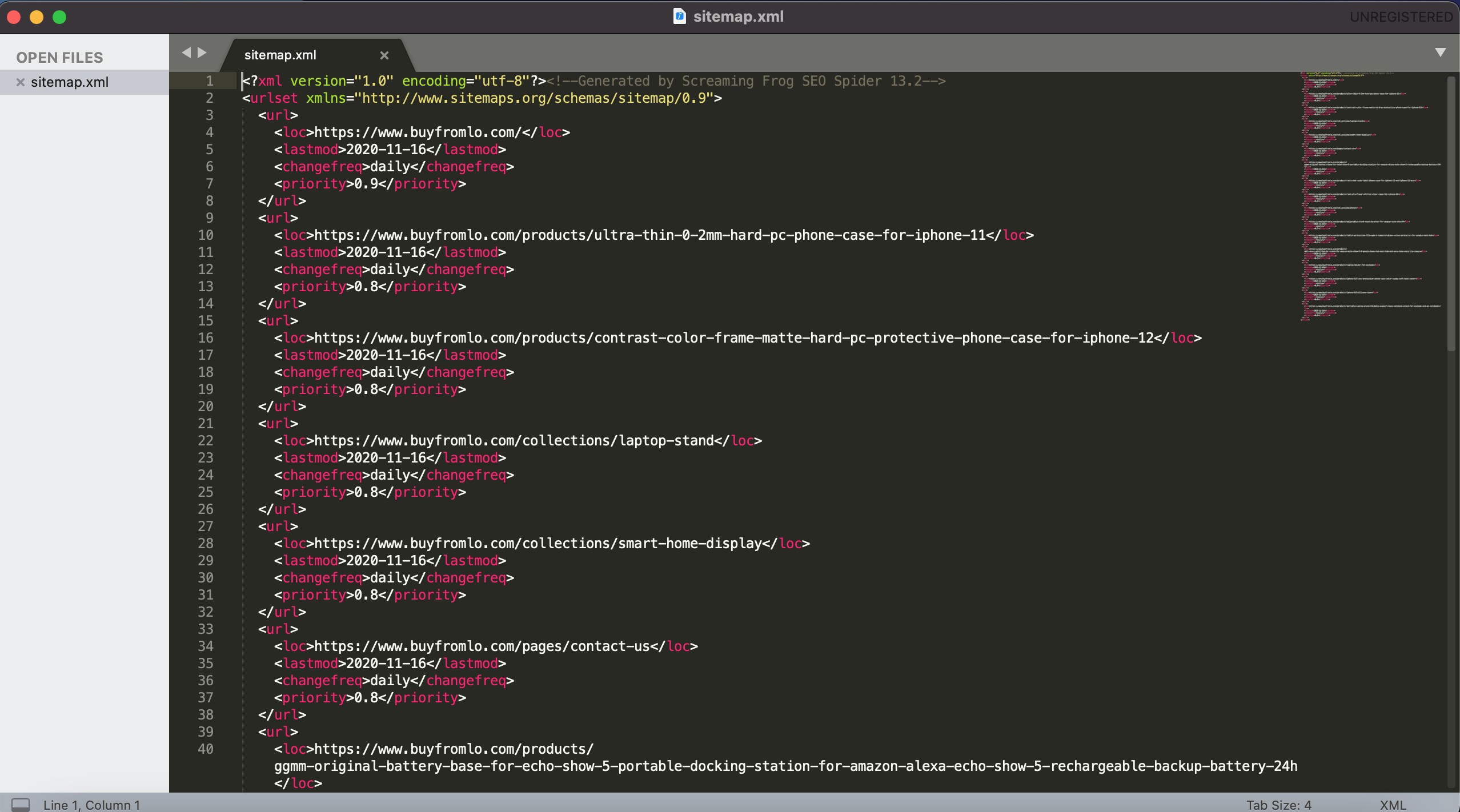Go to the previous tab arrow
This screenshot has width=1460, height=812.
point(186,53)
